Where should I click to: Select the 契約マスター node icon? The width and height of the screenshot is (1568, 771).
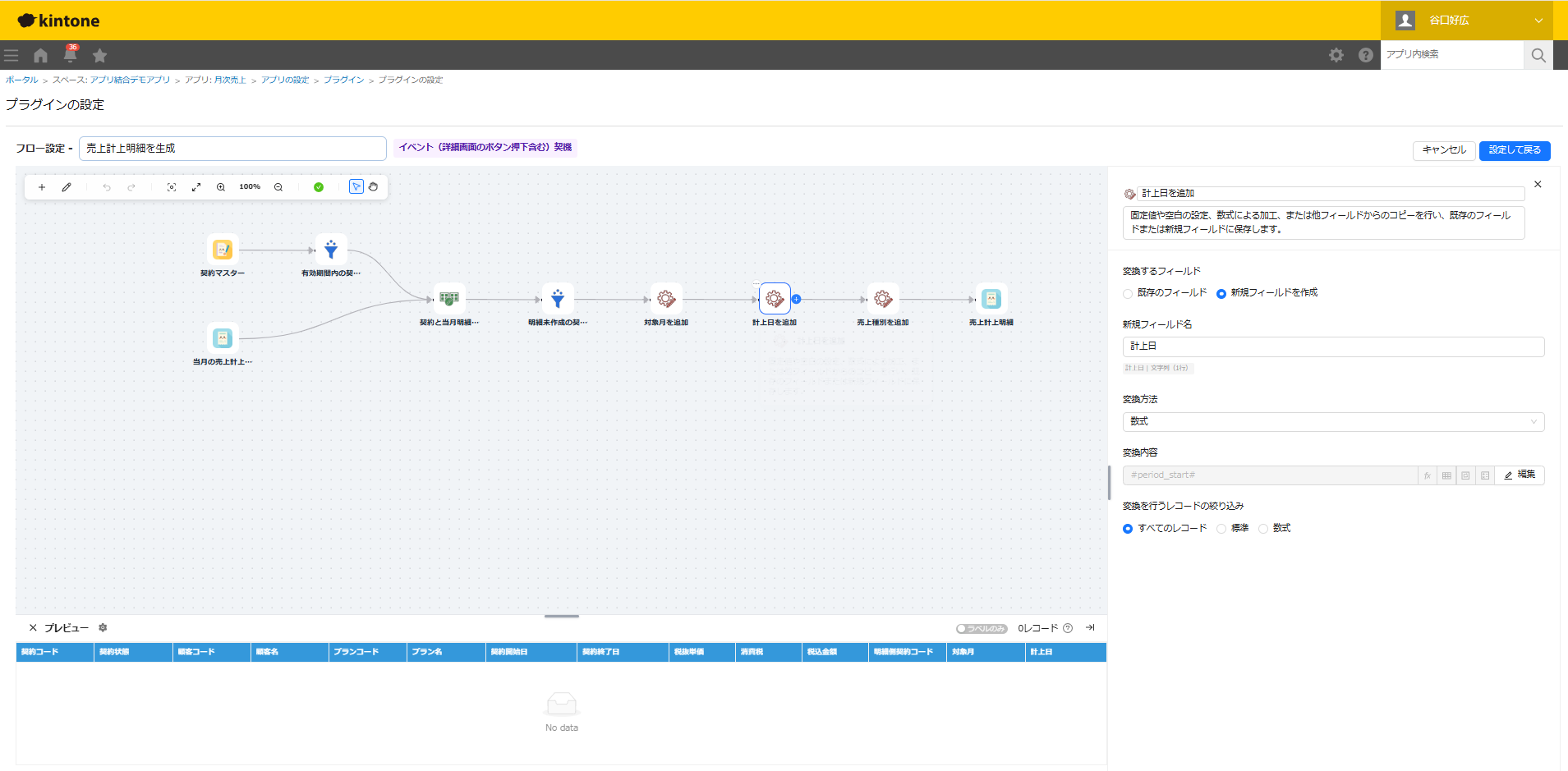(x=223, y=250)
